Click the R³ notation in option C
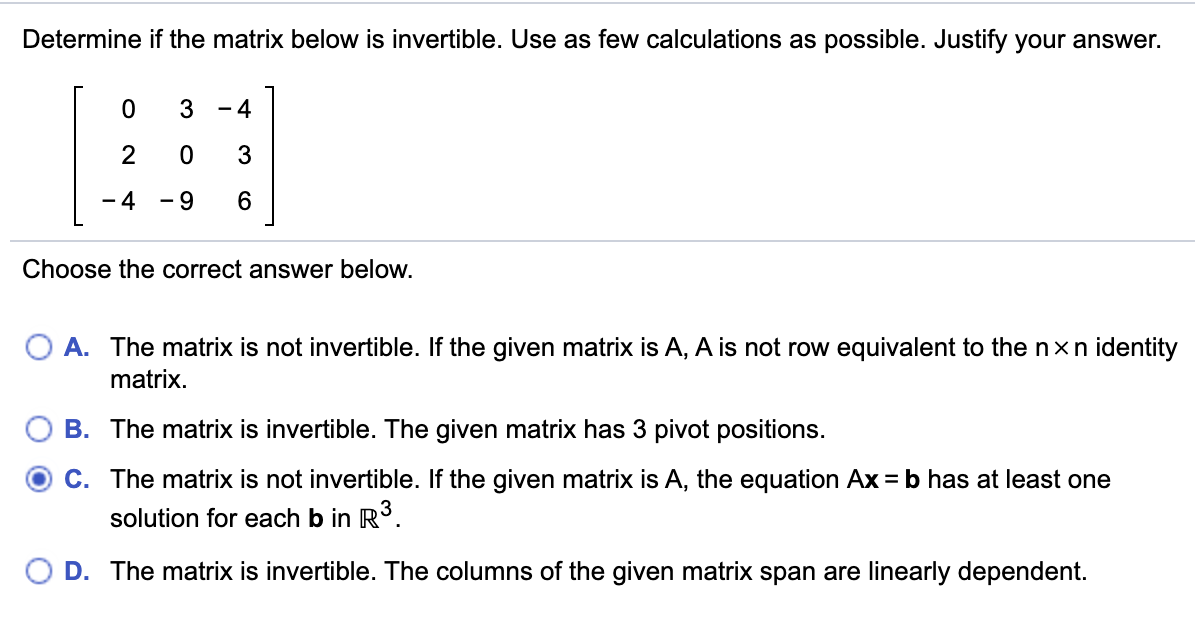 (x=372, y=512)
